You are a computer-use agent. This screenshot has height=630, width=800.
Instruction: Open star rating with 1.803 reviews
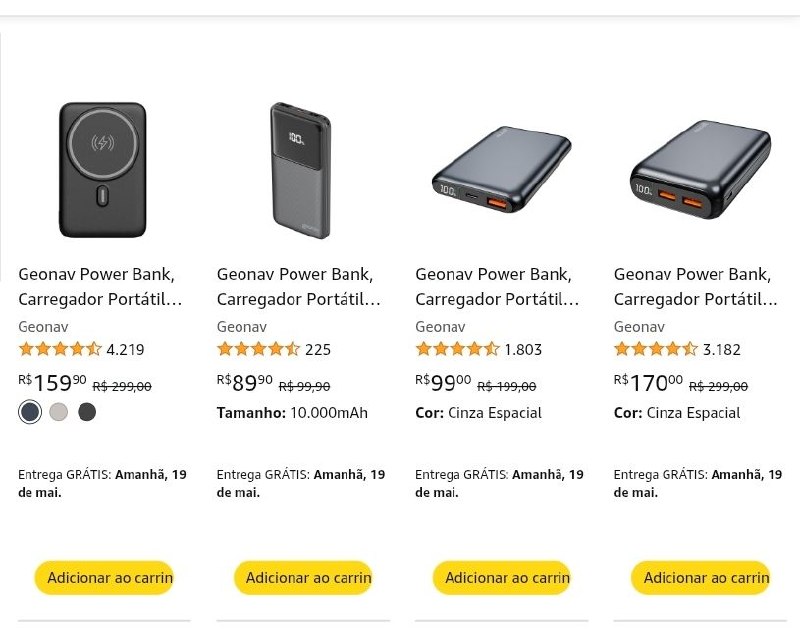click(457, 349)
